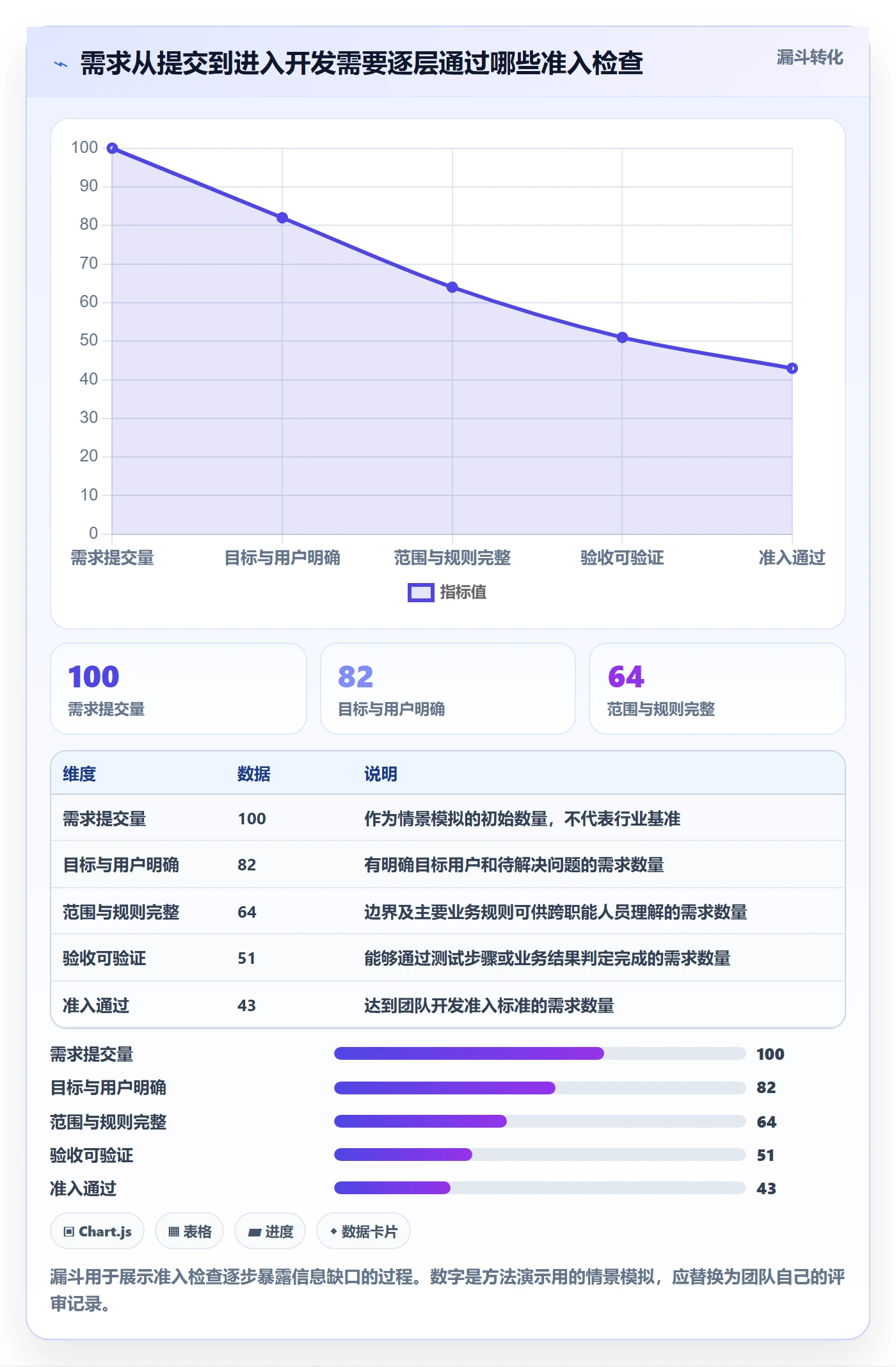Open the 82 目标与用户明确 data card
This screenshot has height=1367, width=896.
point(448,689)
